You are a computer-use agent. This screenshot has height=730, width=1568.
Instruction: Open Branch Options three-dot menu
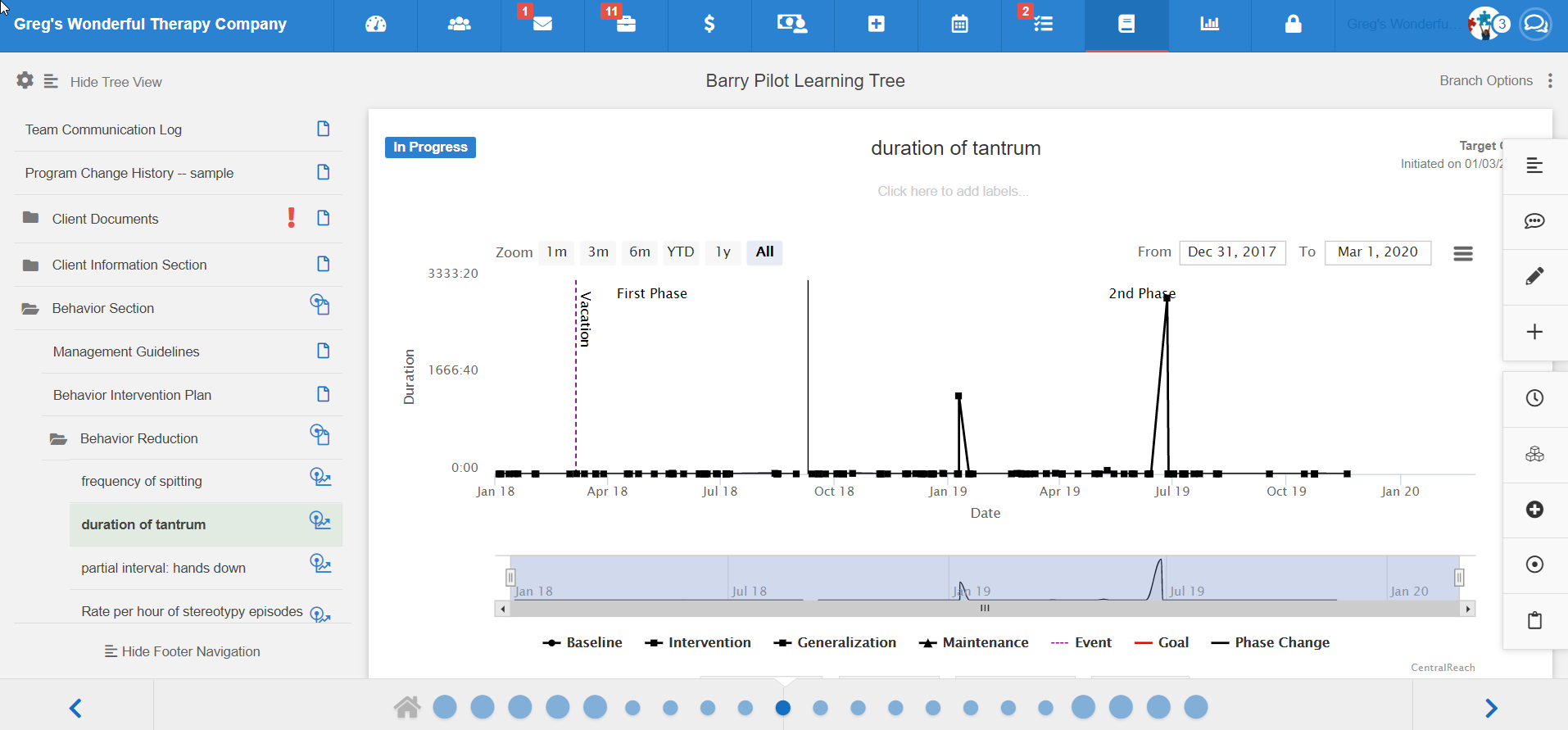point(1550,80)
